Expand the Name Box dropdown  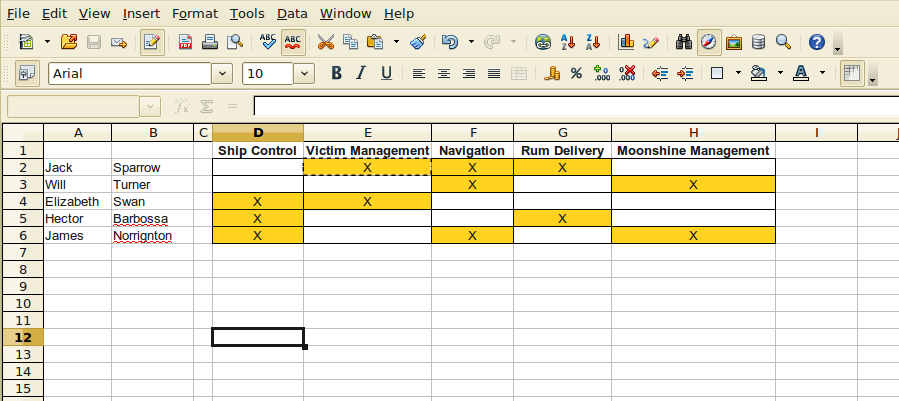(x=150, y=106)
